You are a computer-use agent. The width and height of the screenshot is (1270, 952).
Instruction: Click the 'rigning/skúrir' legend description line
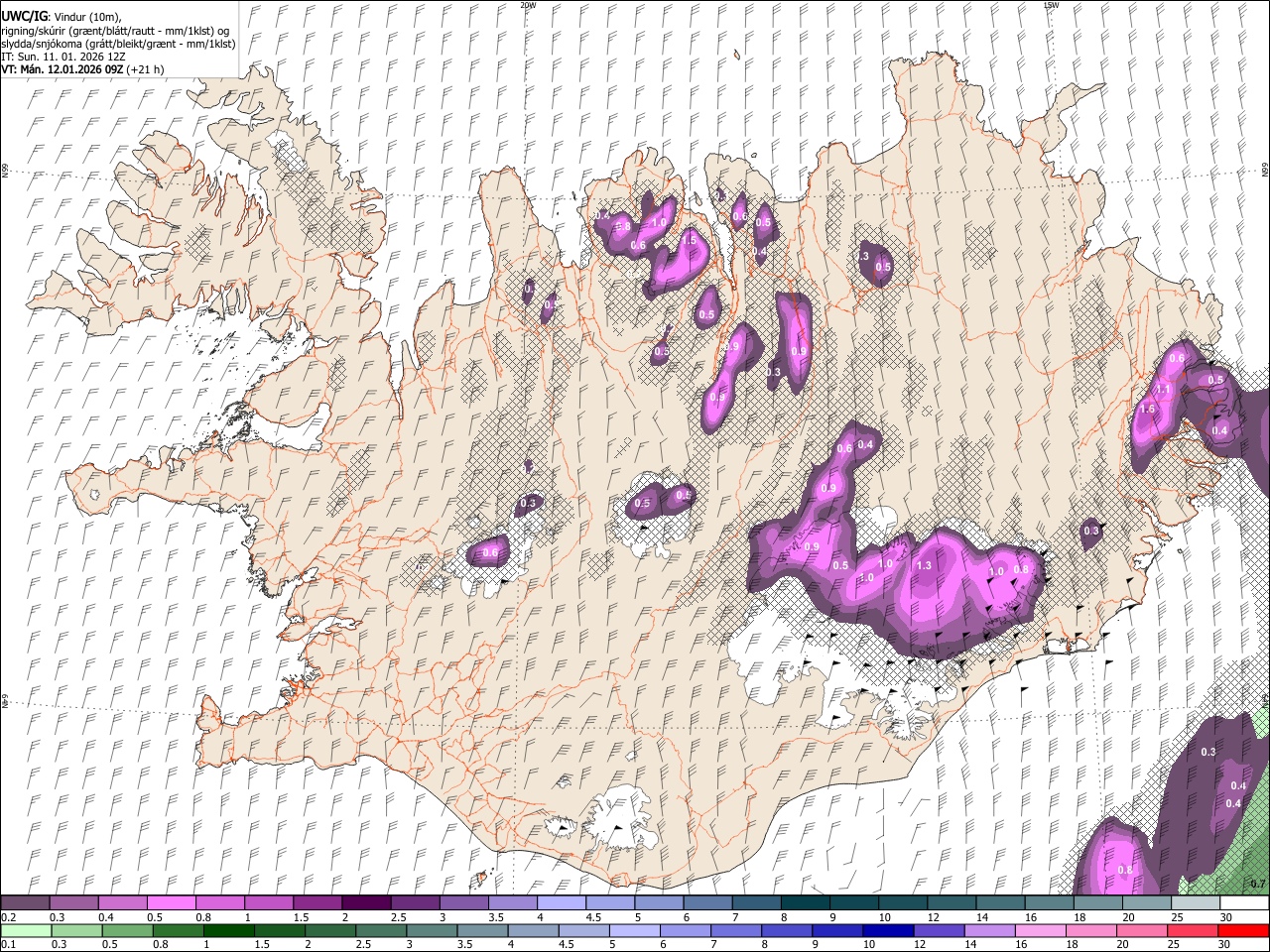point(116,31)
